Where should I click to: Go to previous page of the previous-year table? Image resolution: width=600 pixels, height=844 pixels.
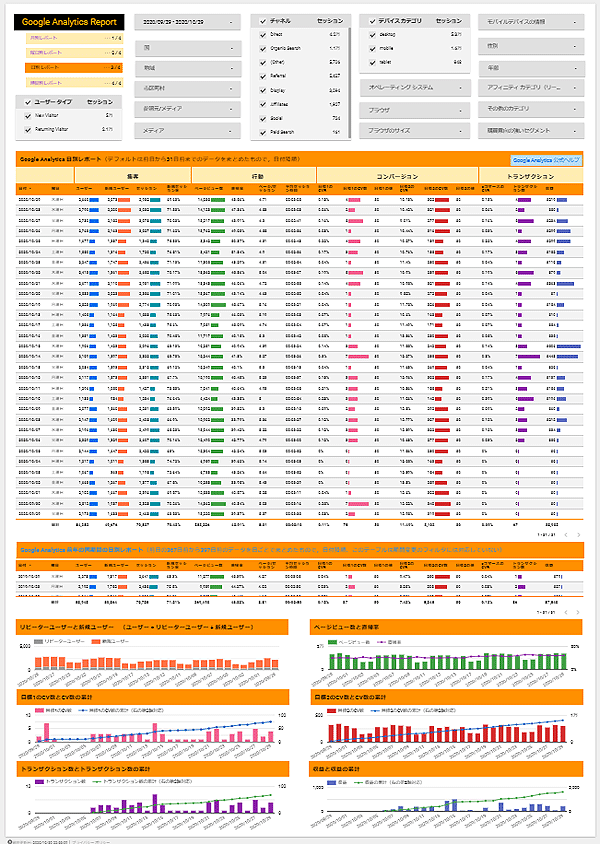566,612
